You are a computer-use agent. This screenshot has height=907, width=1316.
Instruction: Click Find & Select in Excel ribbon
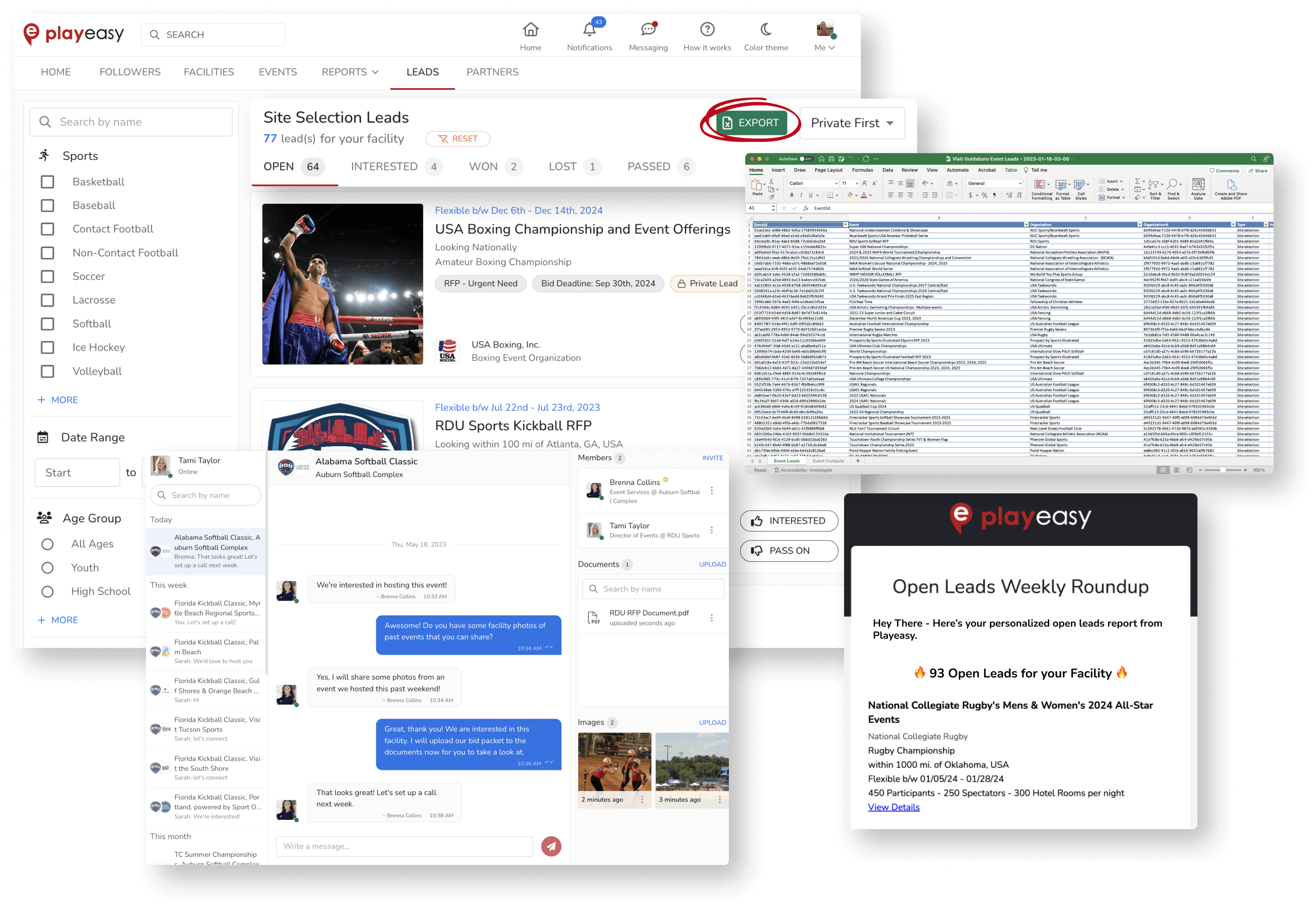(x=1173, y=190)
